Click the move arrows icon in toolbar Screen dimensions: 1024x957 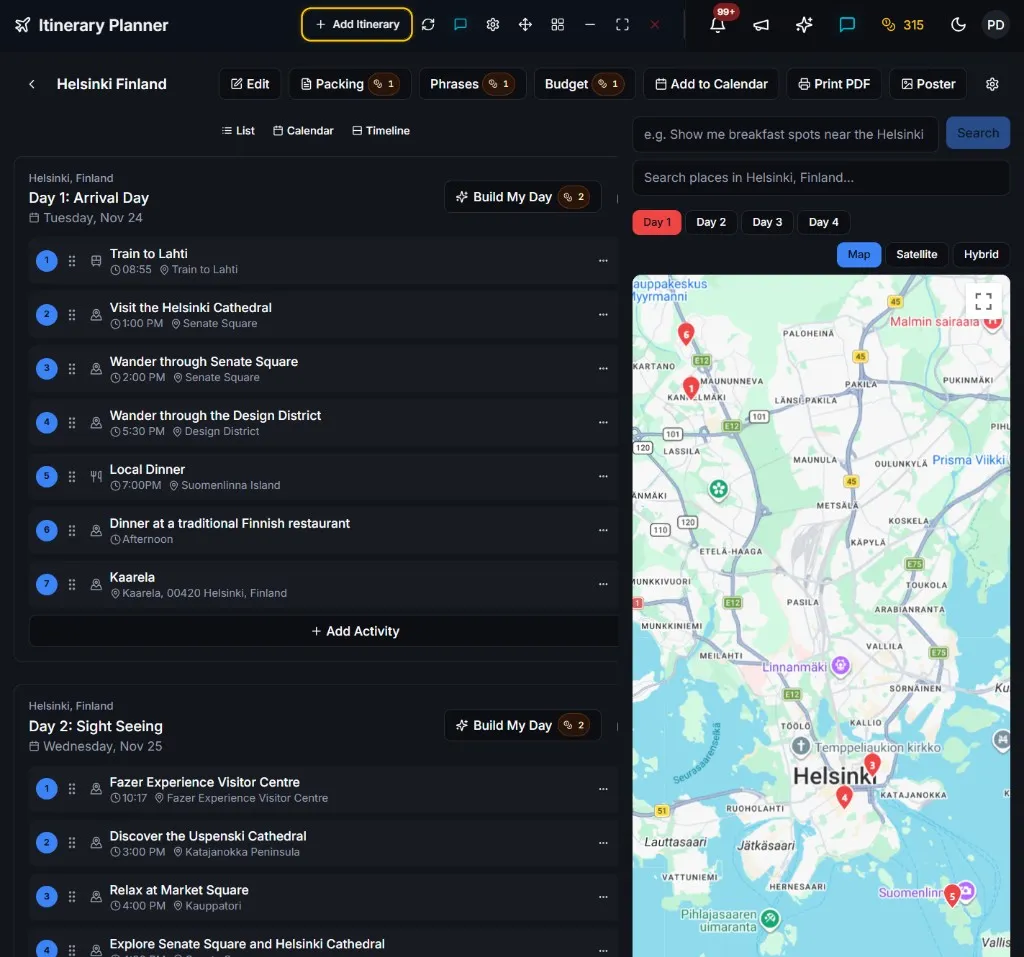525,25
